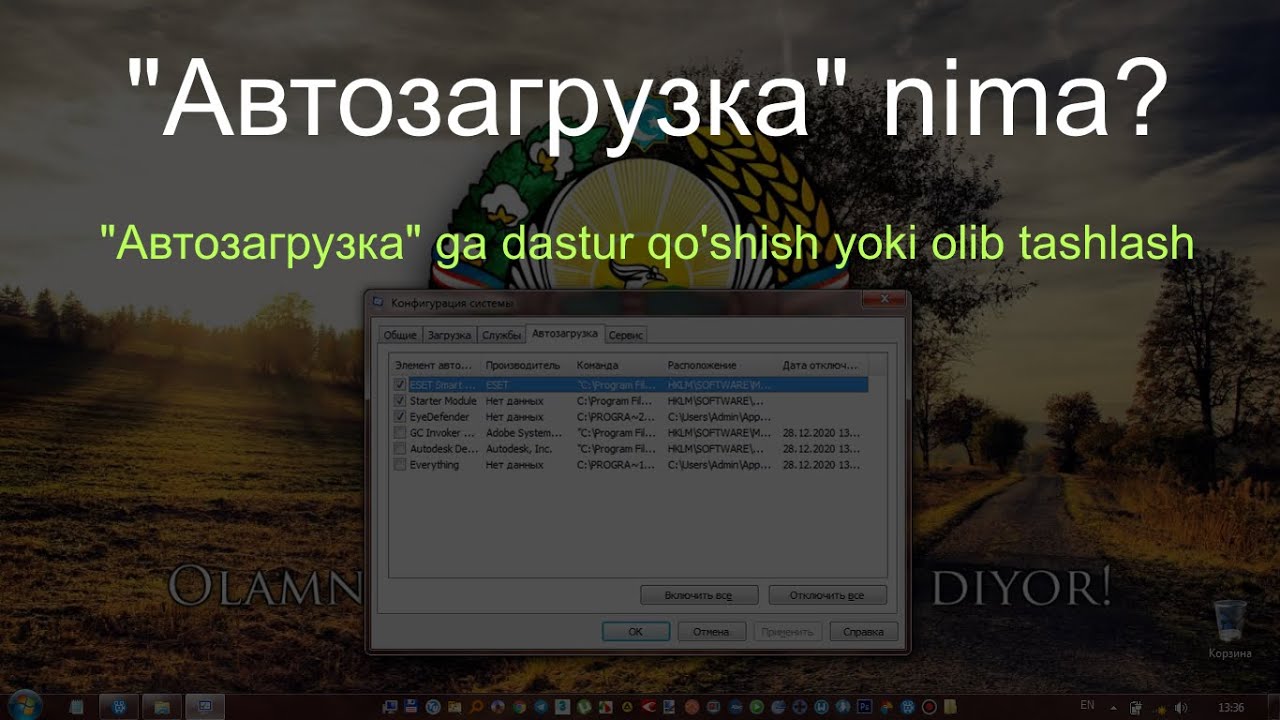Open the Recycle Bin (Корзина) on desktop
1280x720 pixels.
tap(1229, 623)
